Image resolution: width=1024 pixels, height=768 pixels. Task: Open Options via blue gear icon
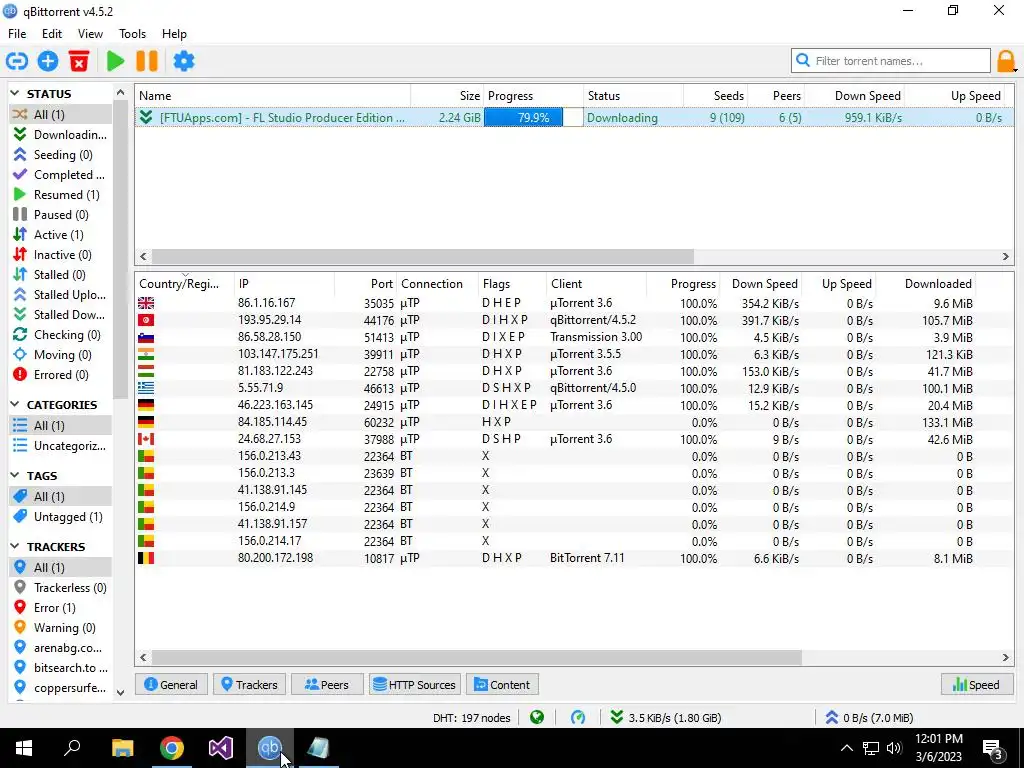[184, 61]
